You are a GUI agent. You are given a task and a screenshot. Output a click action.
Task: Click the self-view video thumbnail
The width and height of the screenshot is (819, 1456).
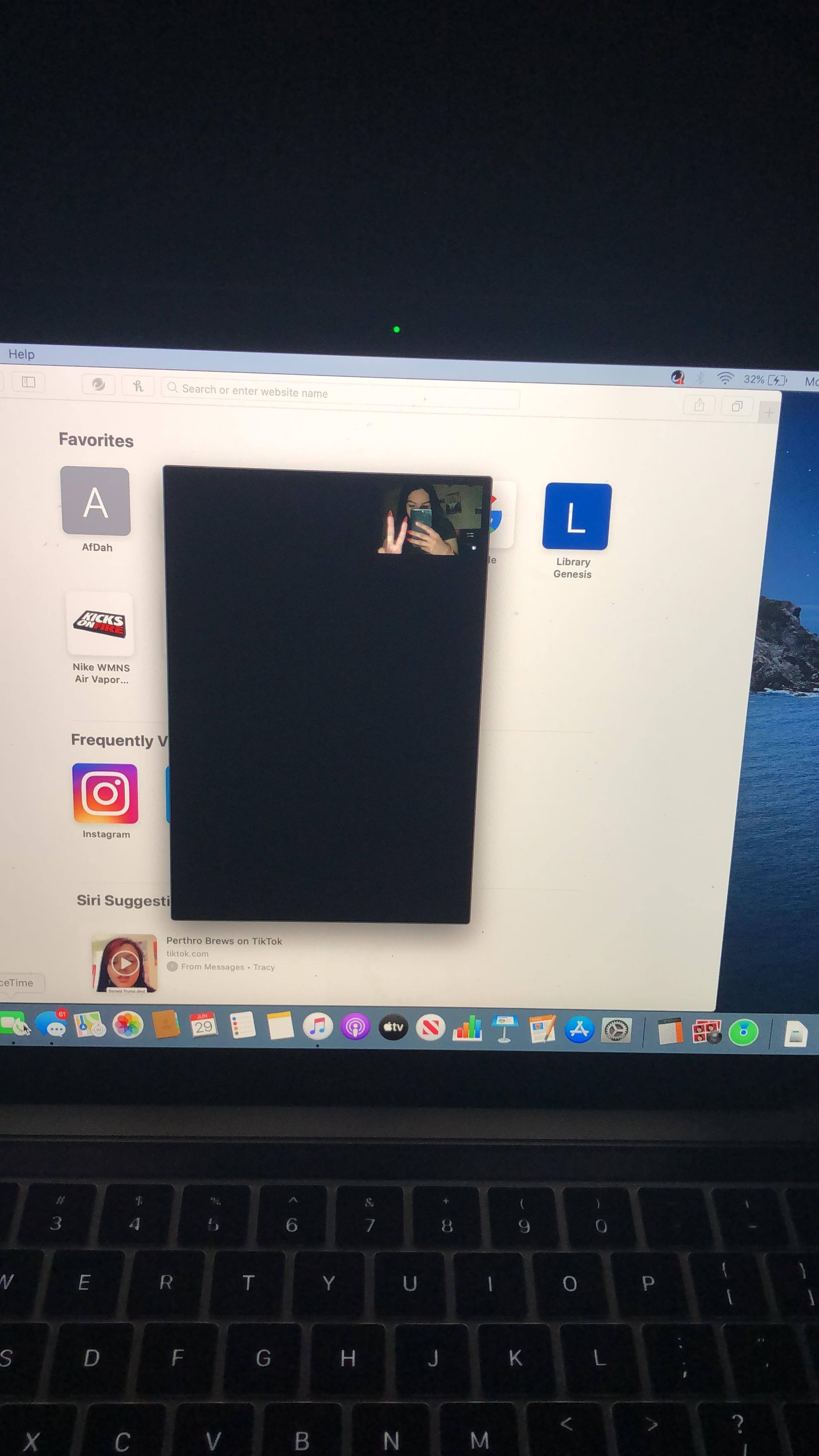point(430,518)
